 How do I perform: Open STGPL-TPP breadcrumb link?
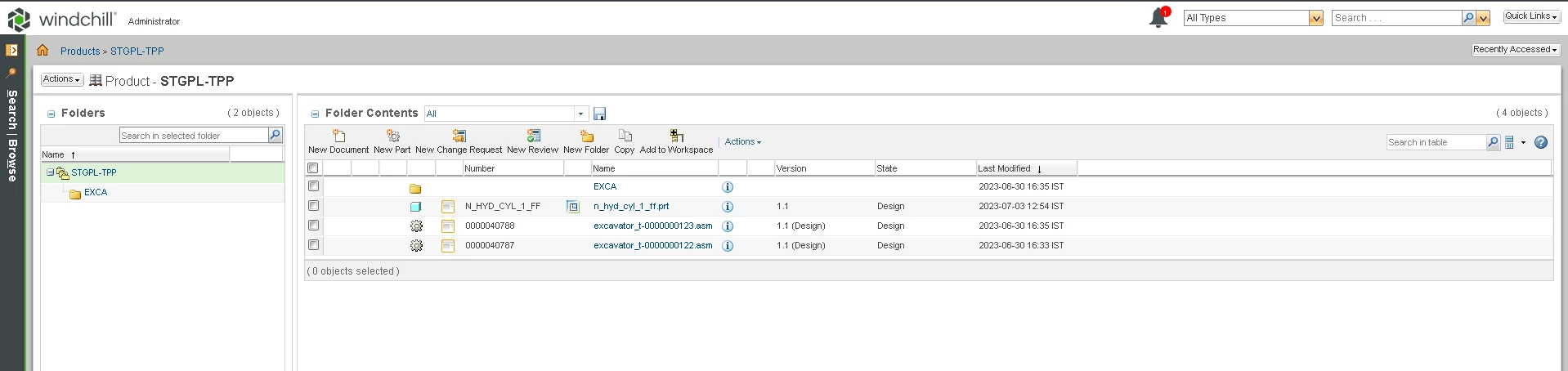tap(137, 51)
